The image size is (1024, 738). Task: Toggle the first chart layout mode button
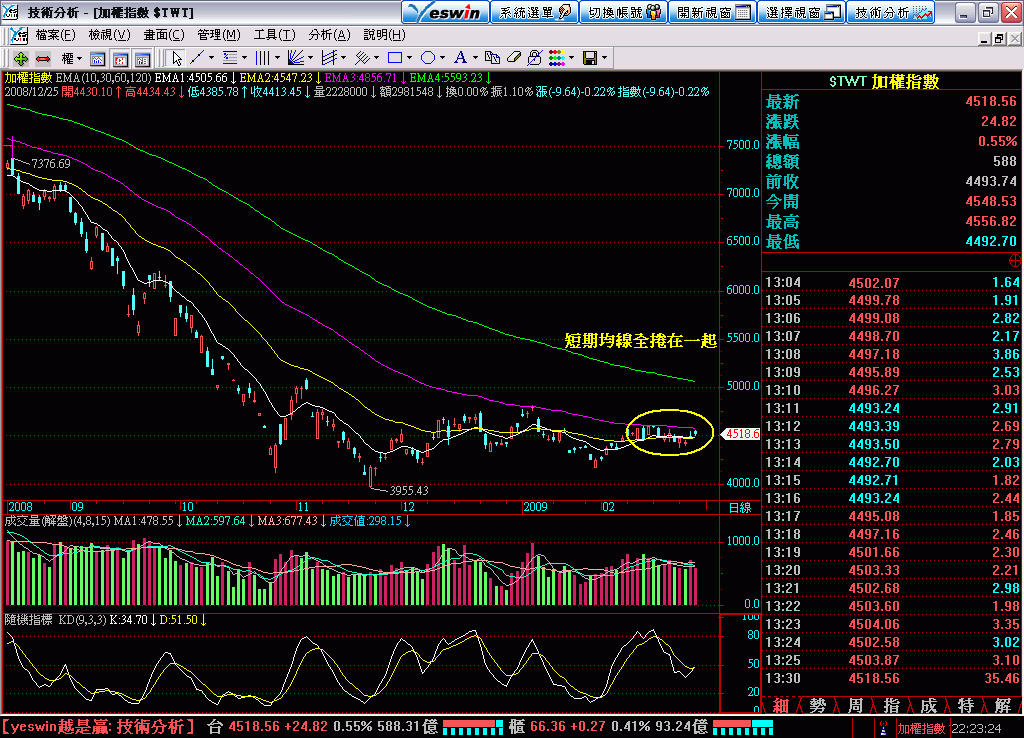pyautogui.click(x=97, y=59)
